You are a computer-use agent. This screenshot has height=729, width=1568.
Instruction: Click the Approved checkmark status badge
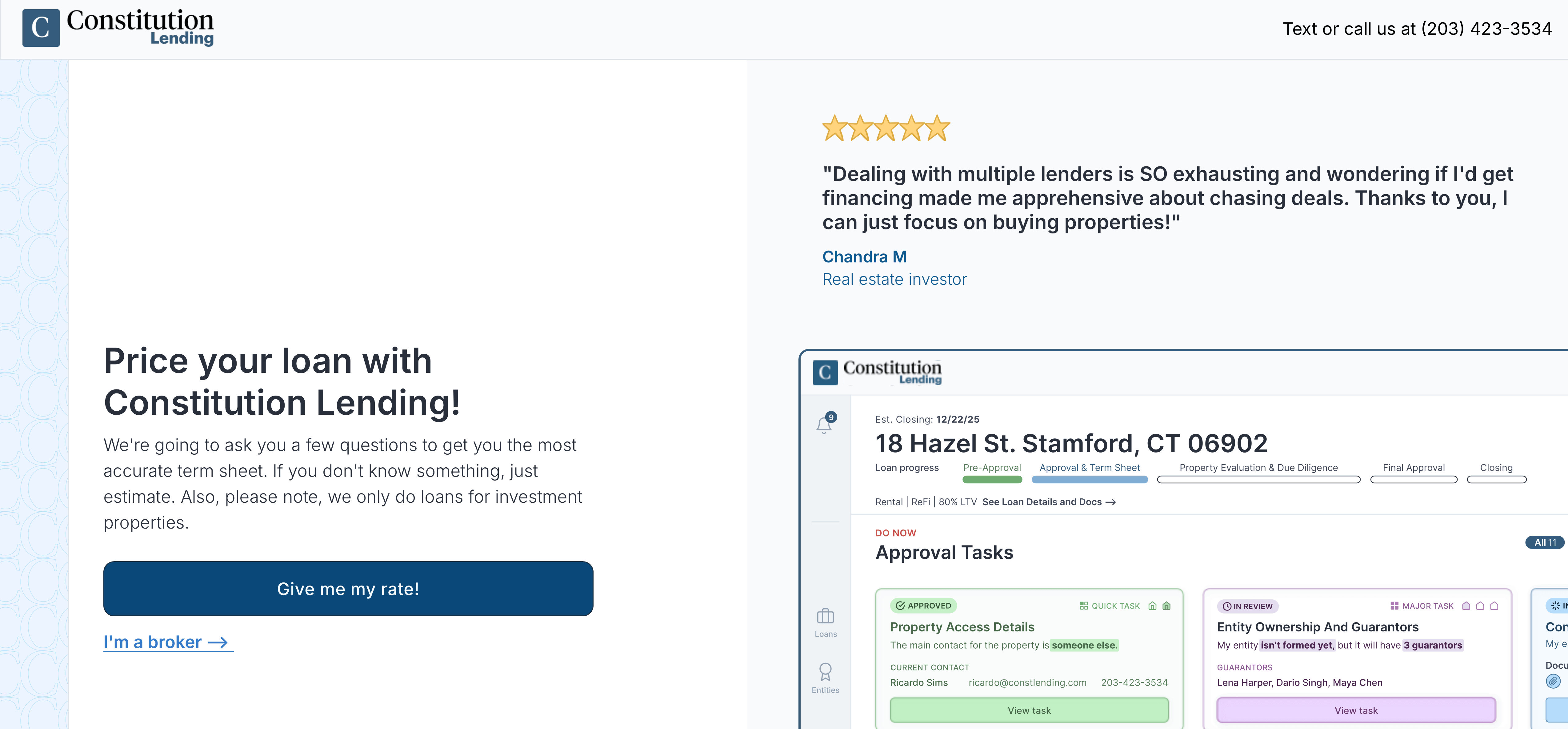click(x=923, y=606)
